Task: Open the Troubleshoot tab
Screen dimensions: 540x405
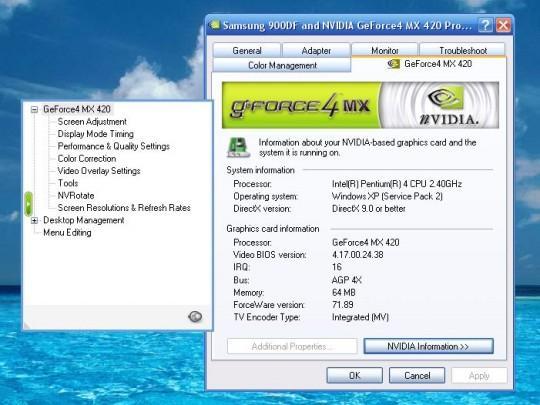Action: pos(463,50)
